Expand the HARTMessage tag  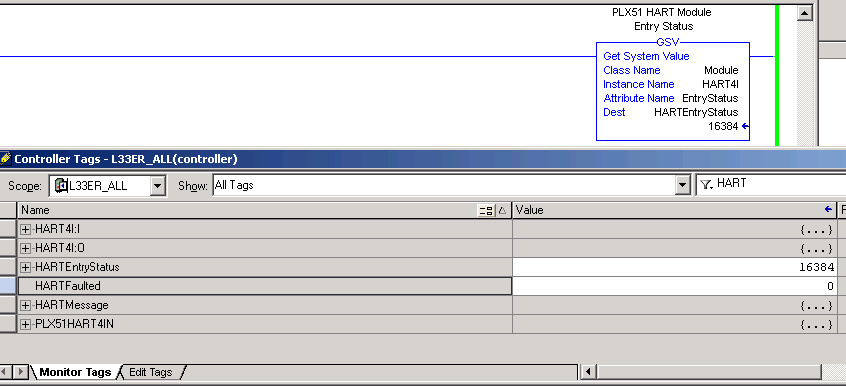pos(25,305)
